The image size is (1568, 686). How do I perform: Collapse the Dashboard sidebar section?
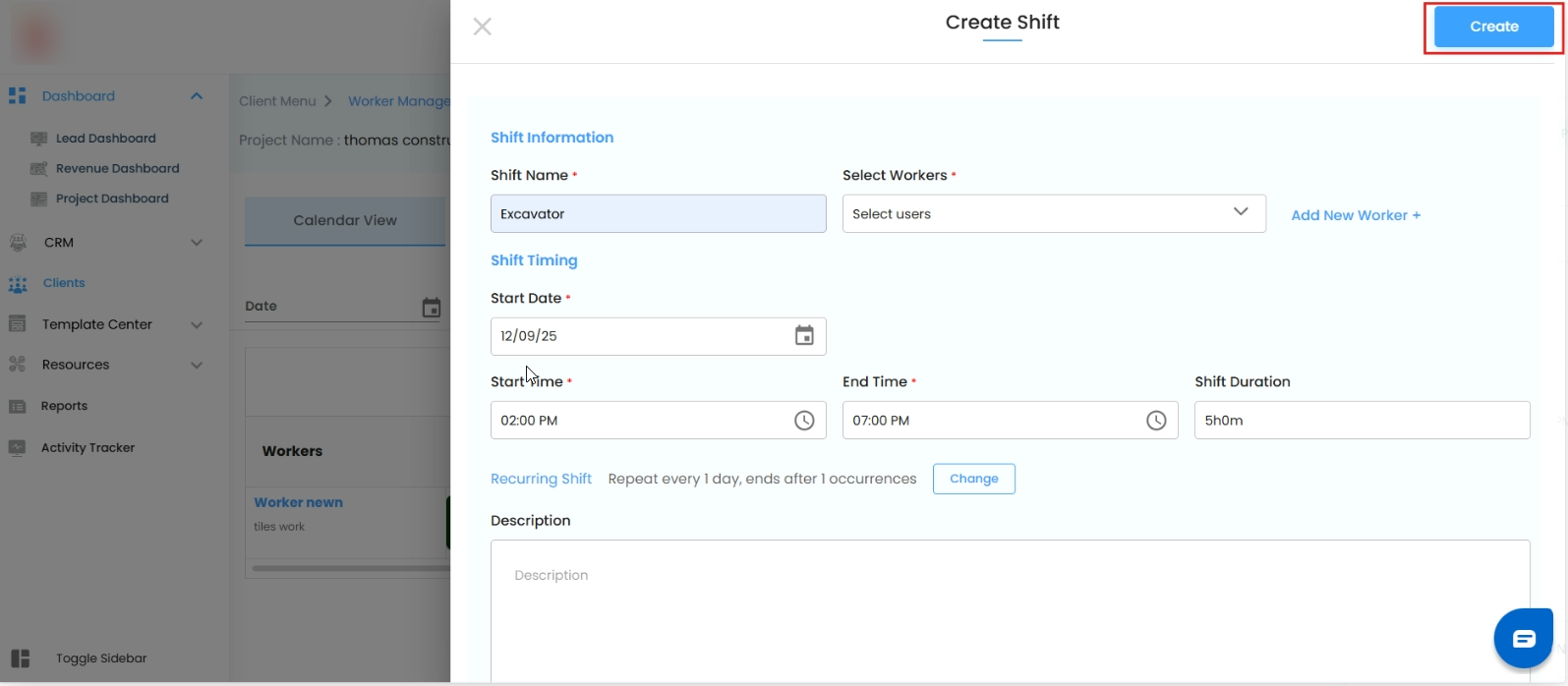pos(197,96)
